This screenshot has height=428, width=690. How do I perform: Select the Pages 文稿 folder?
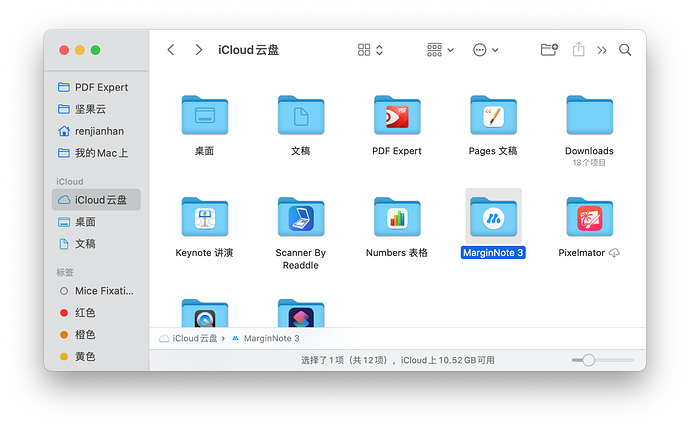tap(493, 115)
